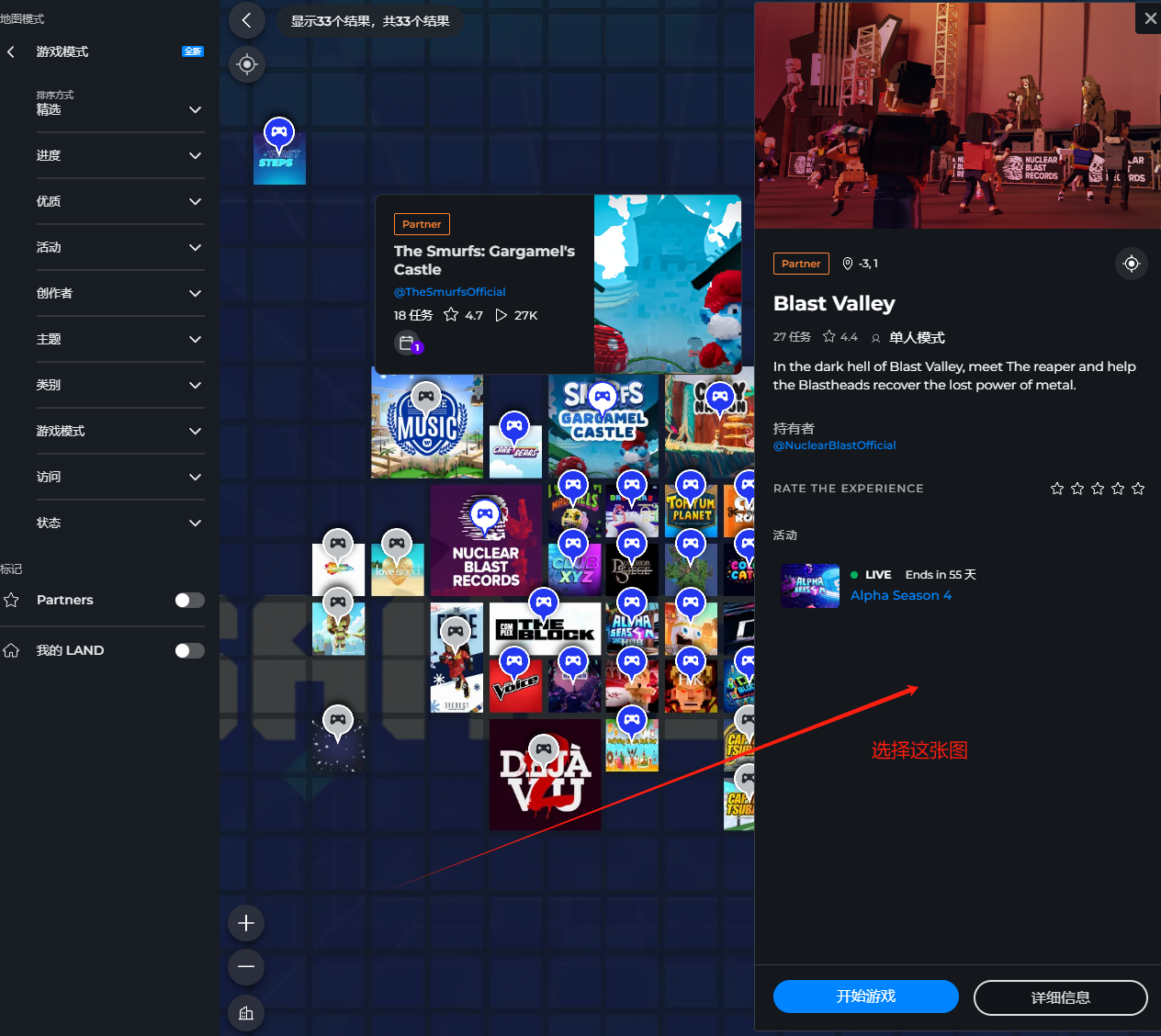
Task: Expand the 类别 filter
Action: pyautogui.click(x=119, y=385)
